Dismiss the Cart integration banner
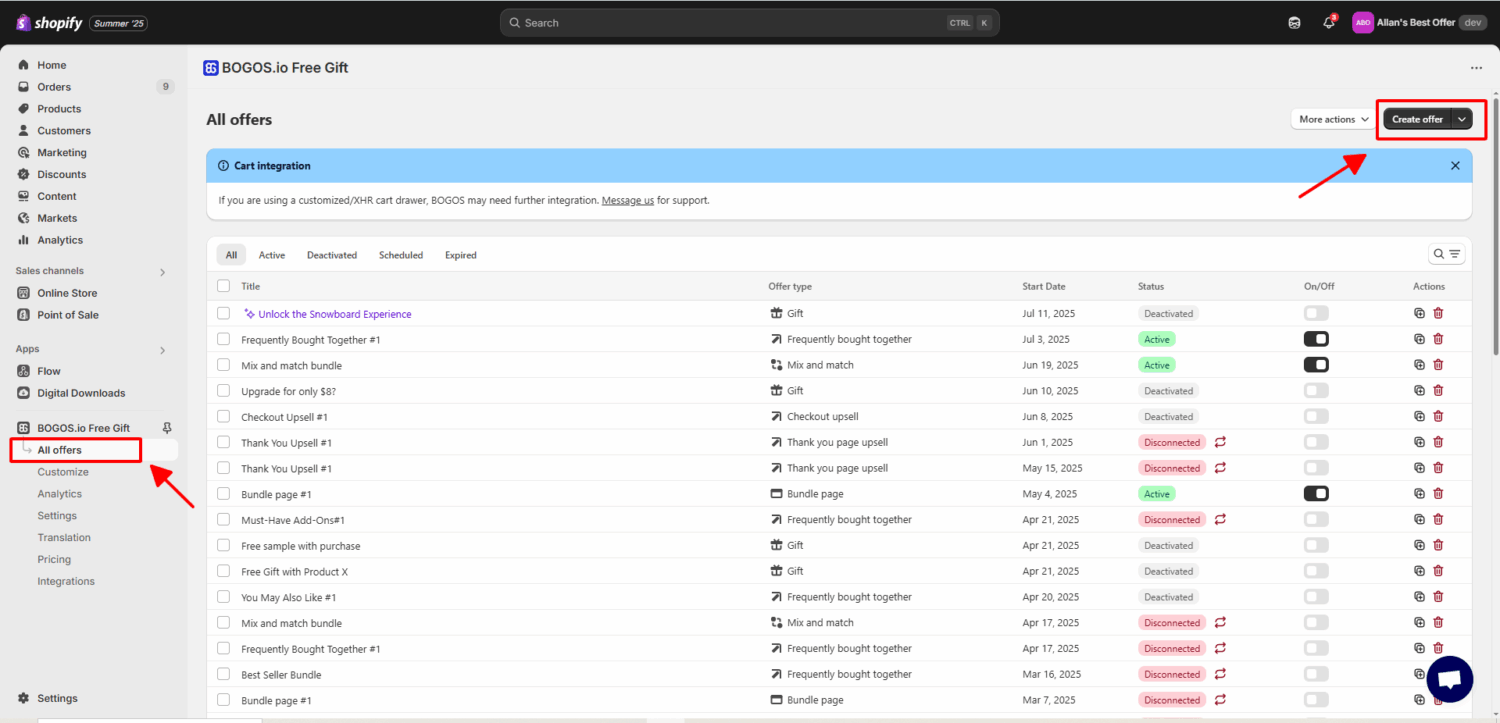 [x=1455, y=166]
